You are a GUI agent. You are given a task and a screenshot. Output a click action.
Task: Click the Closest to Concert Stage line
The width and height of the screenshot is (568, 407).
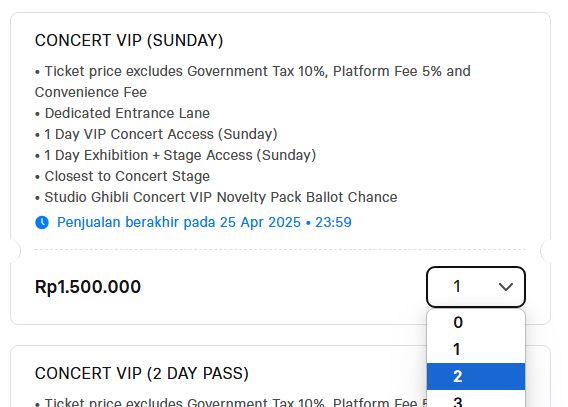[x=122, y=176]
